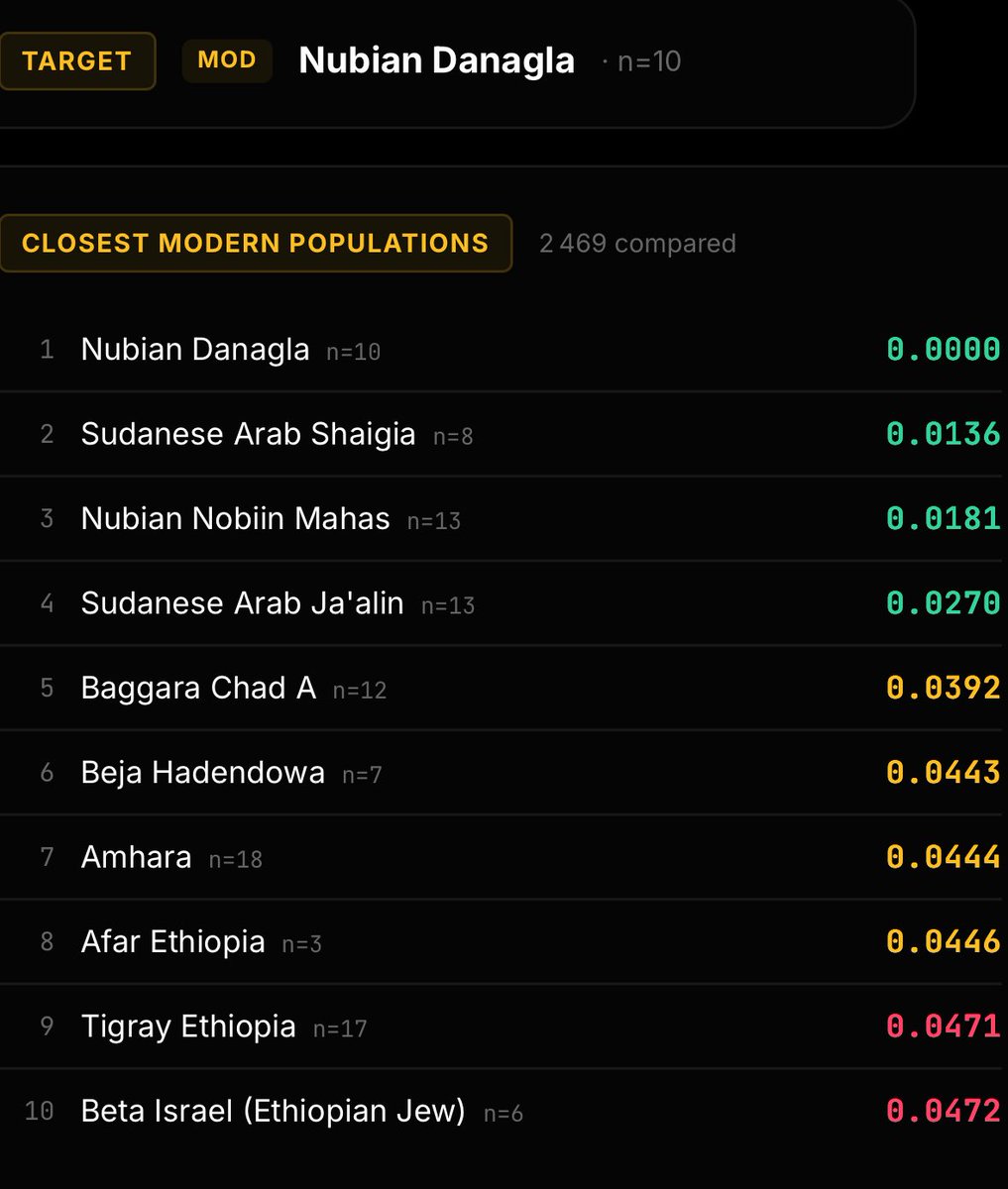Image resolution: width=1008 pixels, height=1189 pixels.
Task: Click the TARGET badge
Action: coord(76,60)
